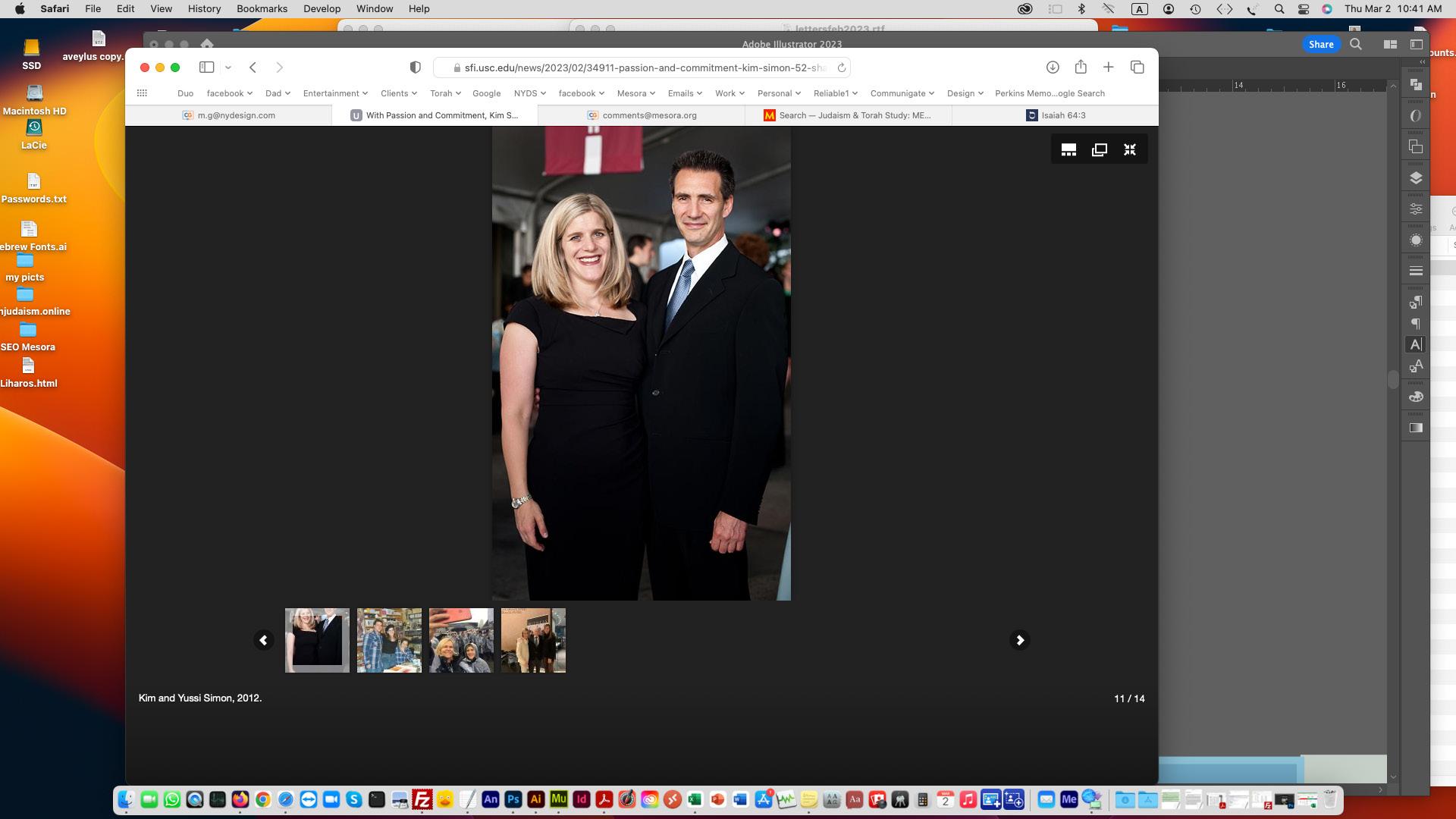This screenshot has width=1456, height=819.
Task: Toggle the gallery thumbnails strip icon
Action: [1068, 149]
